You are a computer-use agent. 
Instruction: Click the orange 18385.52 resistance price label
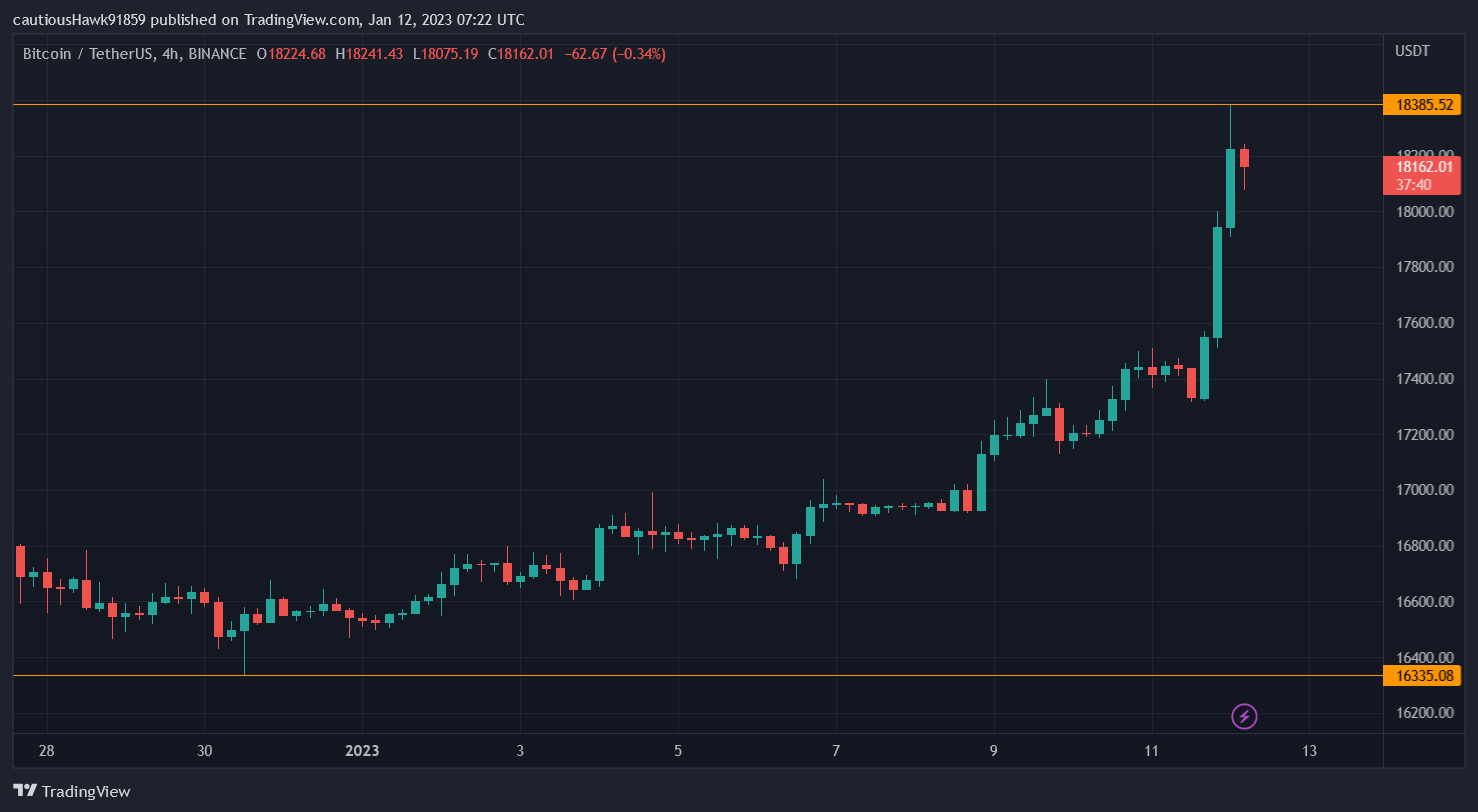click(1424, 104)
